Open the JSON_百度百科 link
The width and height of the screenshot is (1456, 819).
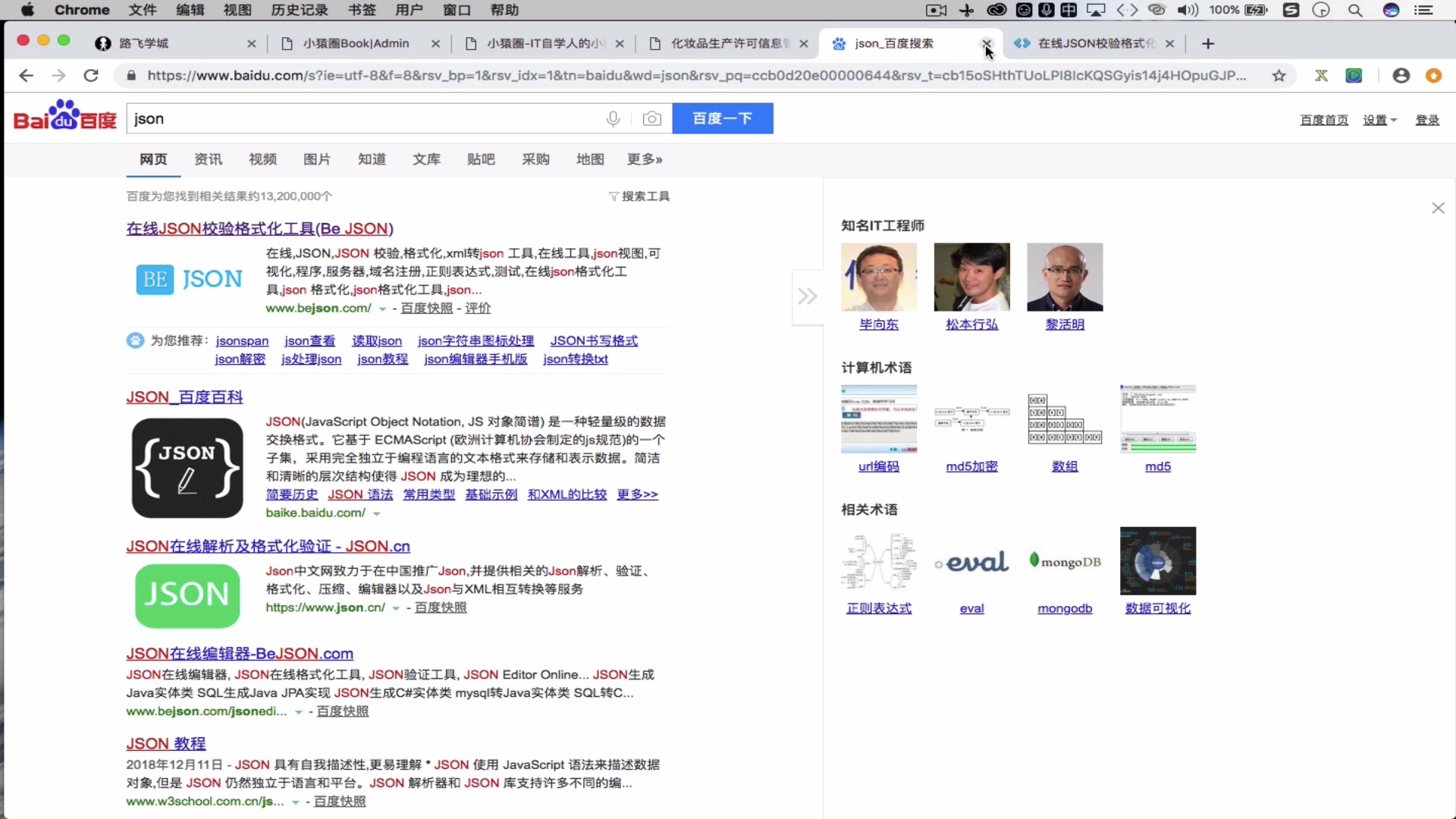184,397
